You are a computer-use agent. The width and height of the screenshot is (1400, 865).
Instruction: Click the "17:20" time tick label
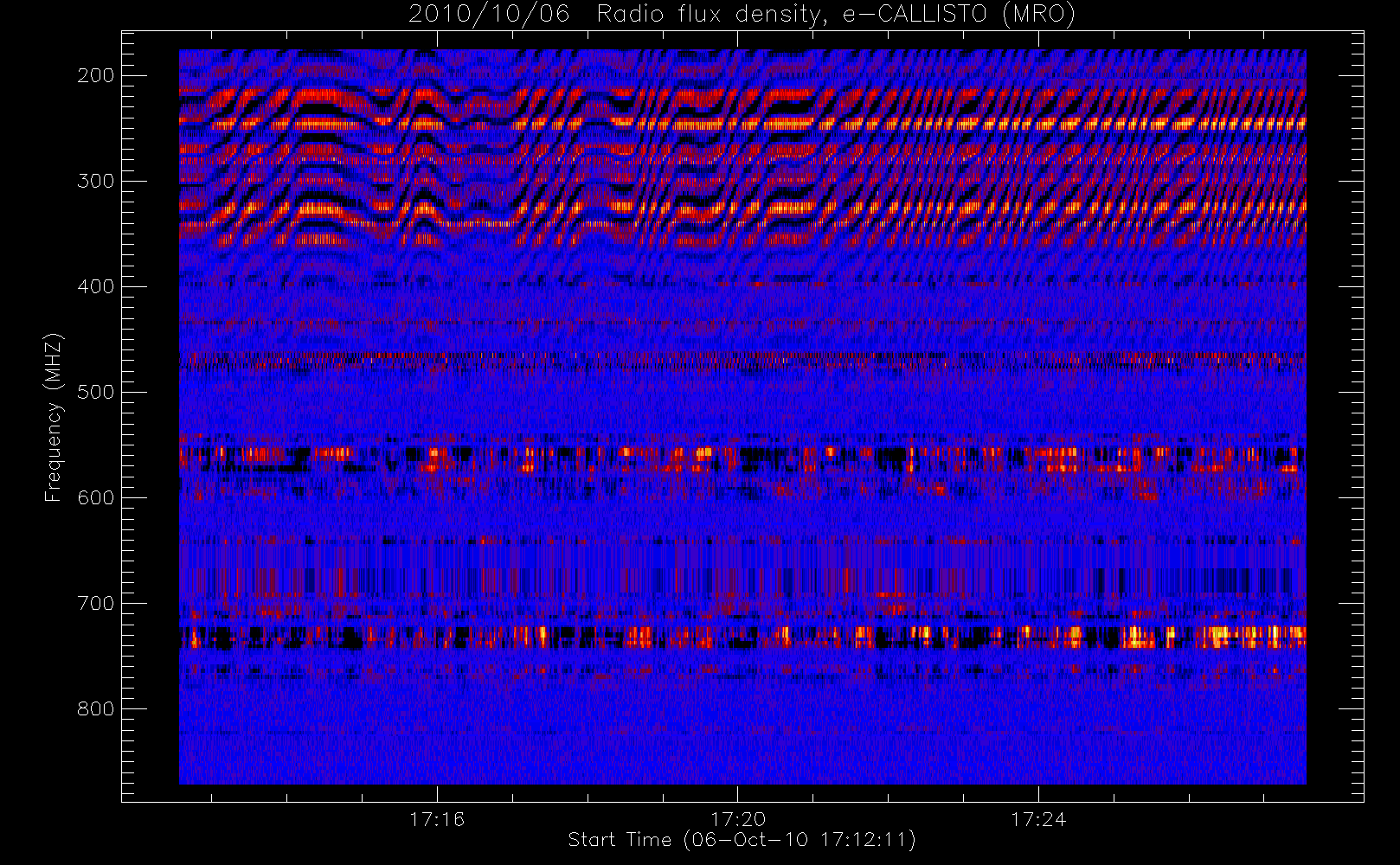pos(738,819)
